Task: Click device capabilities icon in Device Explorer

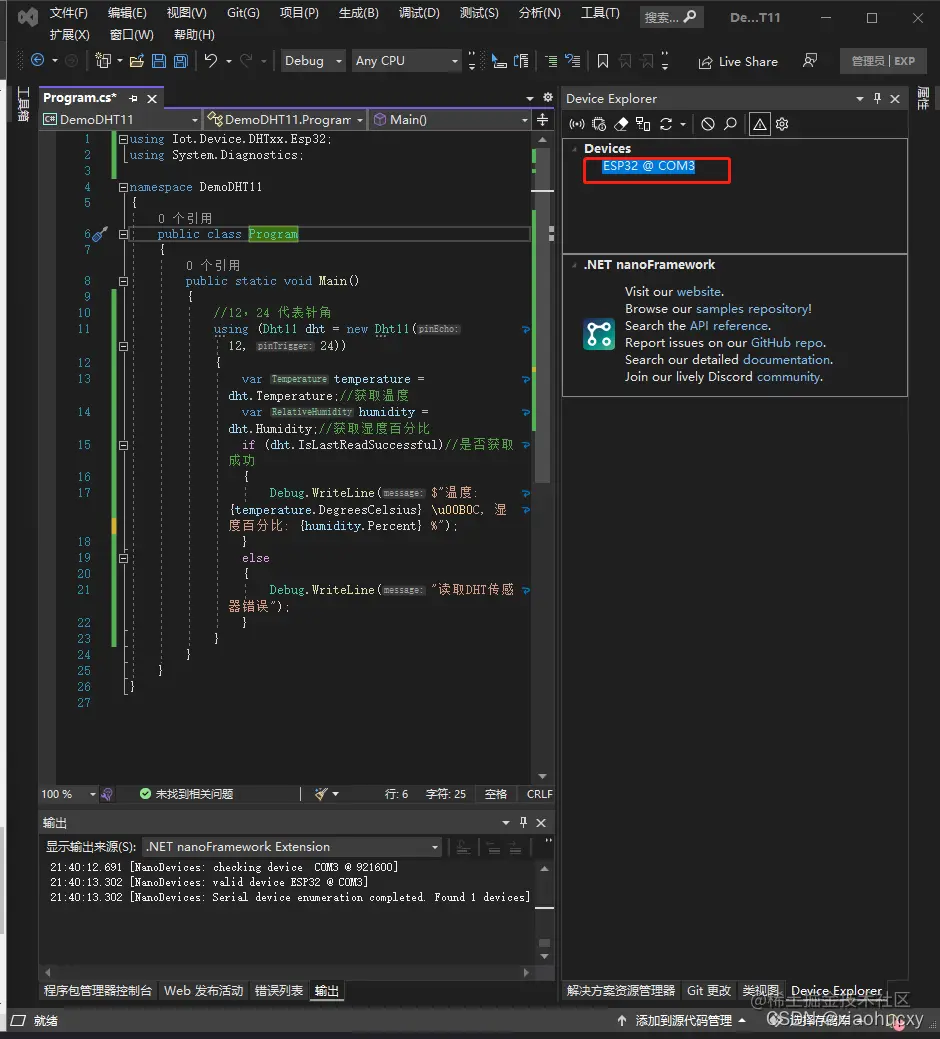Action: click(599, 124)
